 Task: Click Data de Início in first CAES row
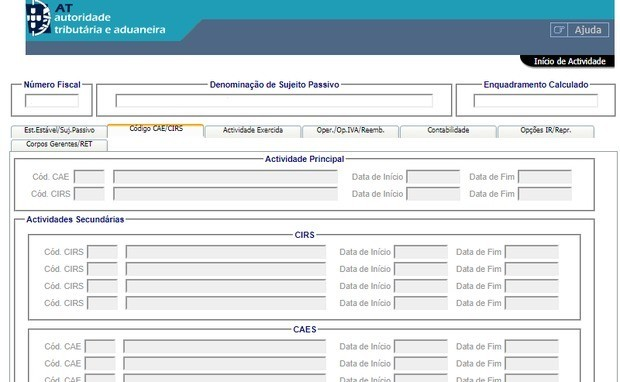[x=421, y=346]
